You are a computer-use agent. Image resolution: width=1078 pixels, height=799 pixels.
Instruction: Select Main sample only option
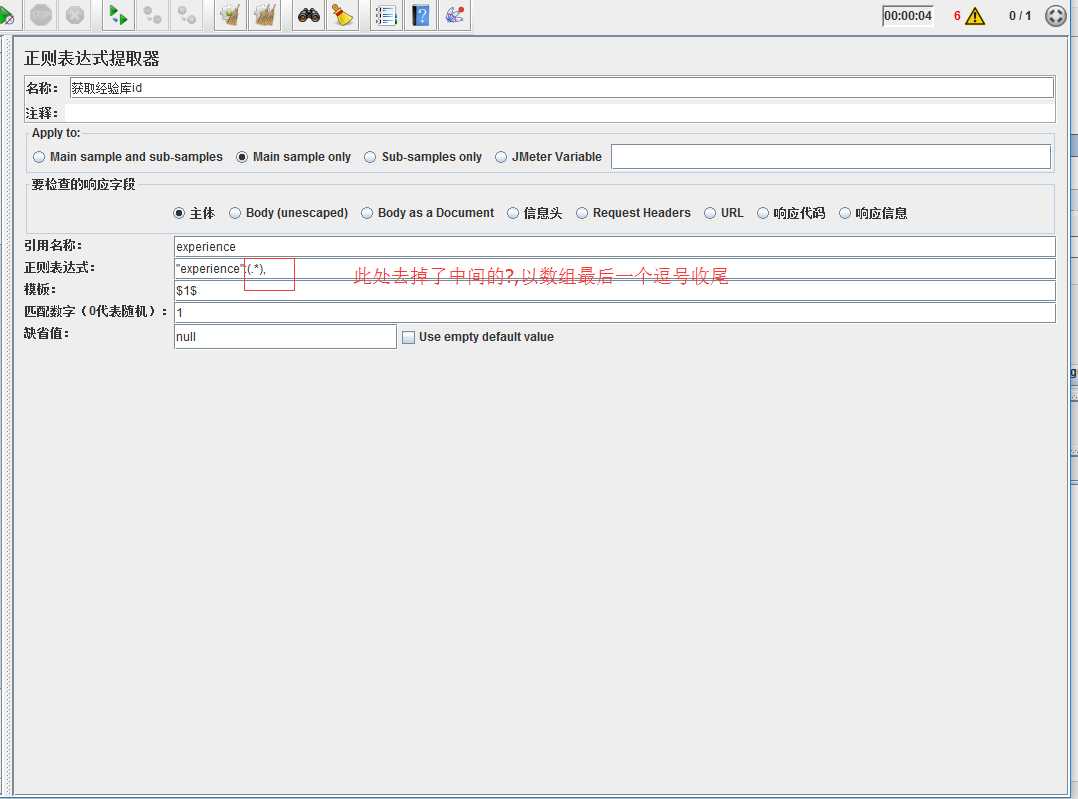tap(294, 157)
